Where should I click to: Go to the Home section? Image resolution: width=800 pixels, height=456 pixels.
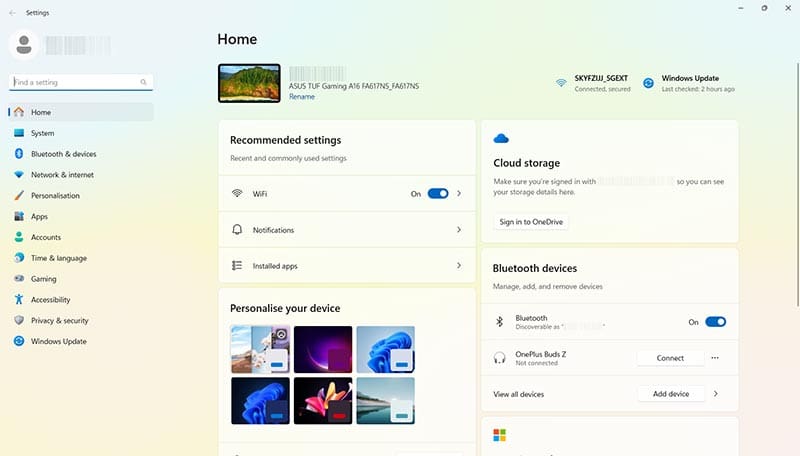[81, 112]
